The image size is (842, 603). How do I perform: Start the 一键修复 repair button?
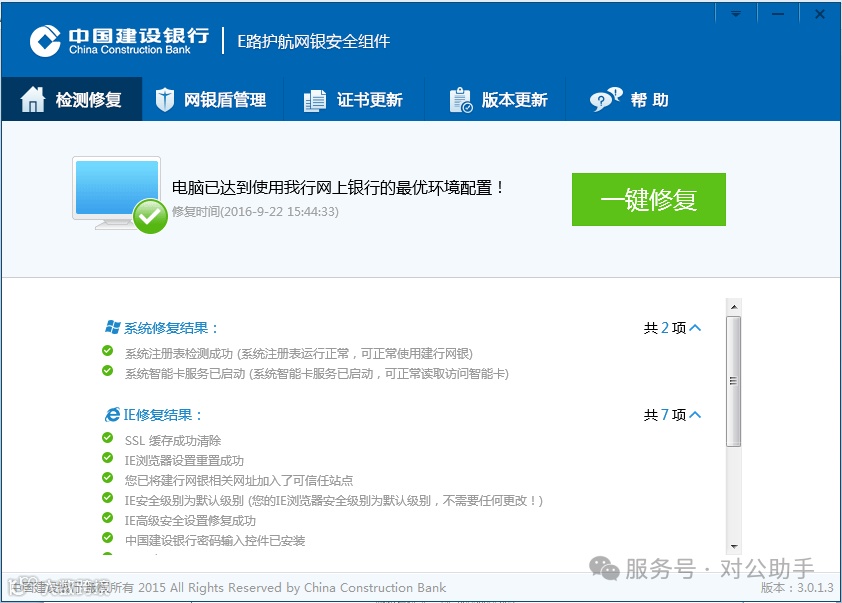click(x=649, y=199)
